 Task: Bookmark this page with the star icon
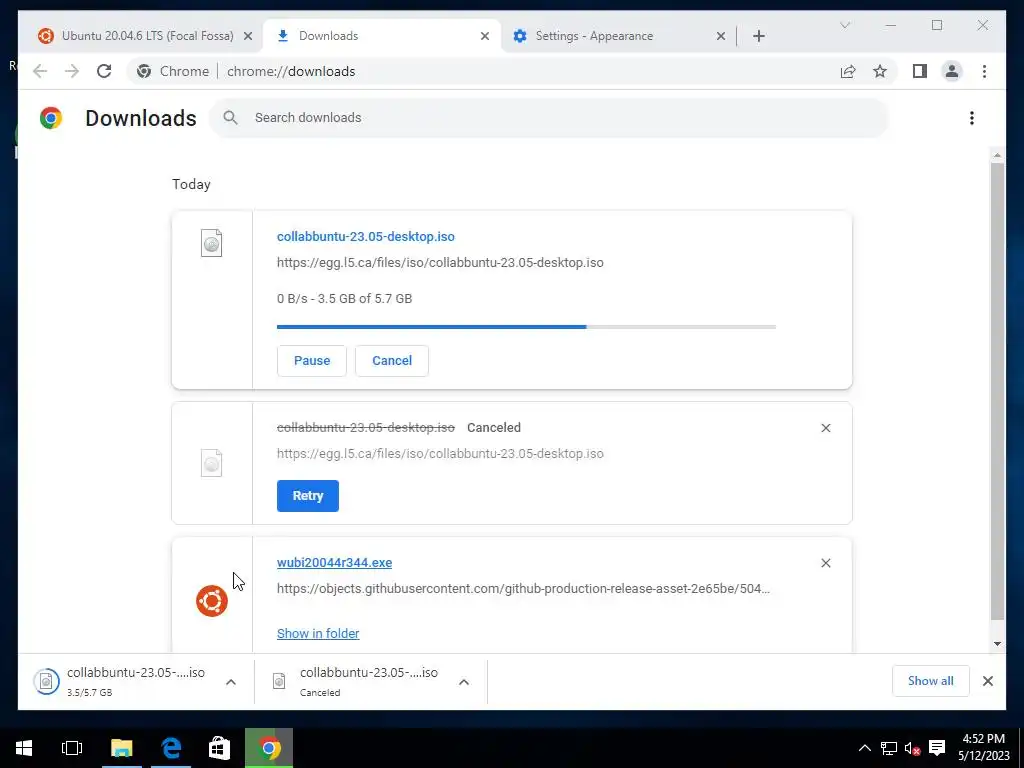pos(880,71)
